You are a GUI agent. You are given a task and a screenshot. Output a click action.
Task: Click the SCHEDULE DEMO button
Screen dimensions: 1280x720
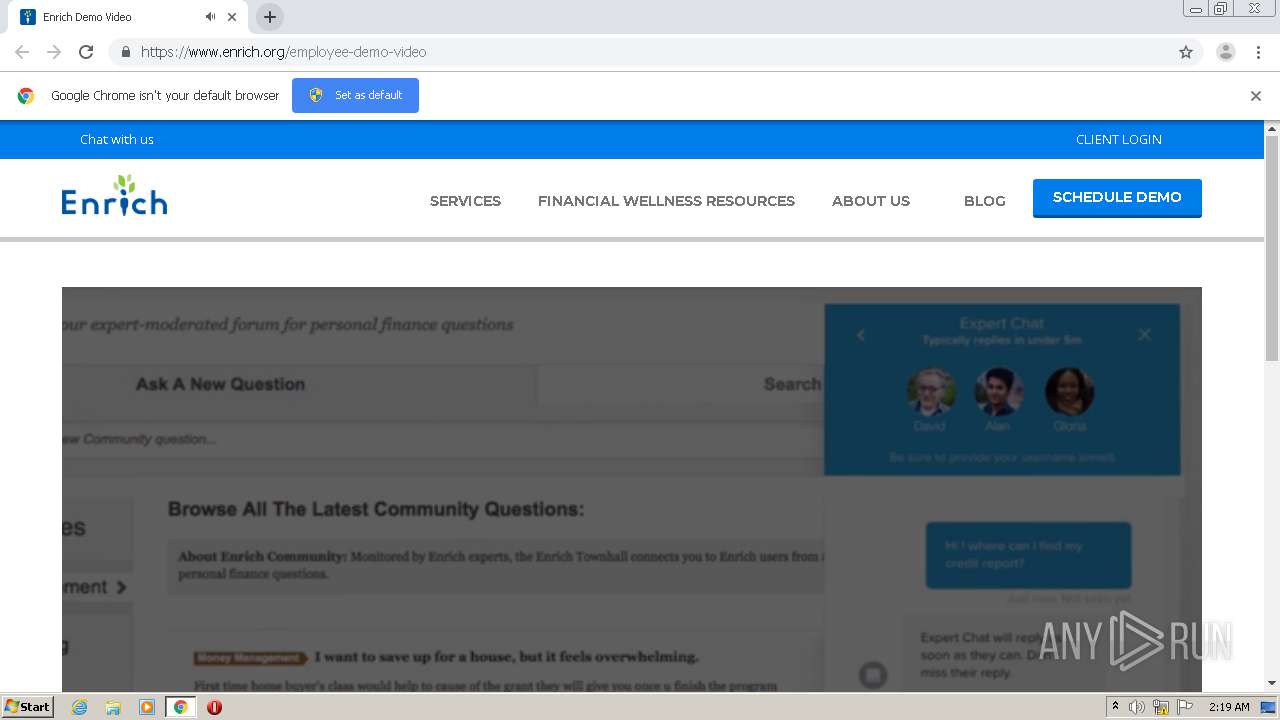(1117, 198)
